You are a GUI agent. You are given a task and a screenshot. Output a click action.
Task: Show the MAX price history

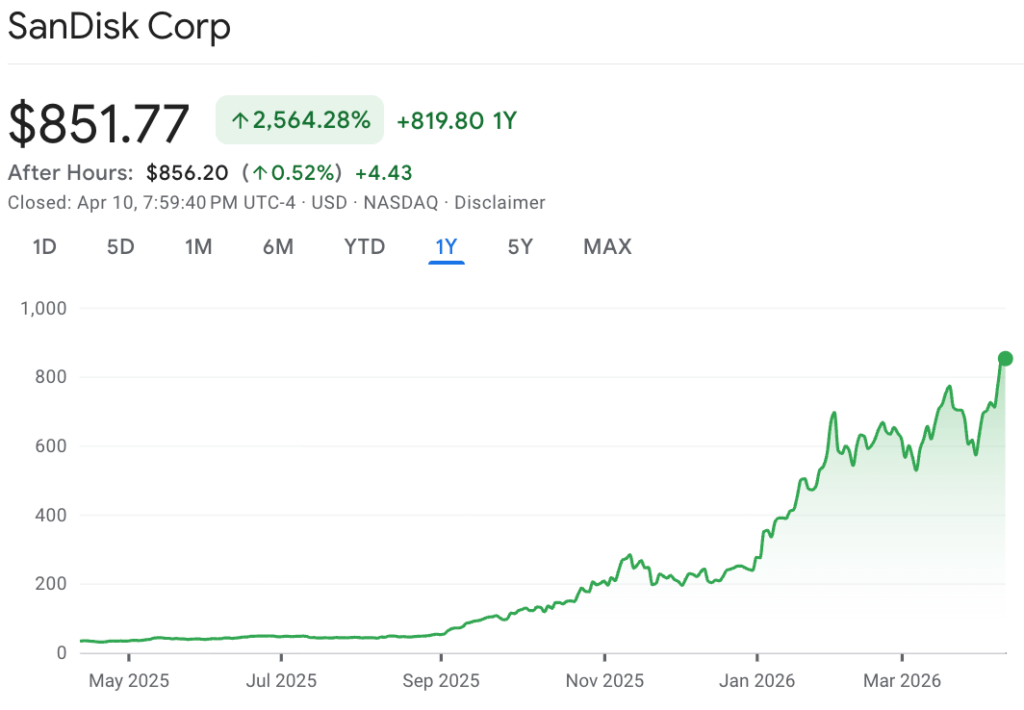[x=607, y=246]
